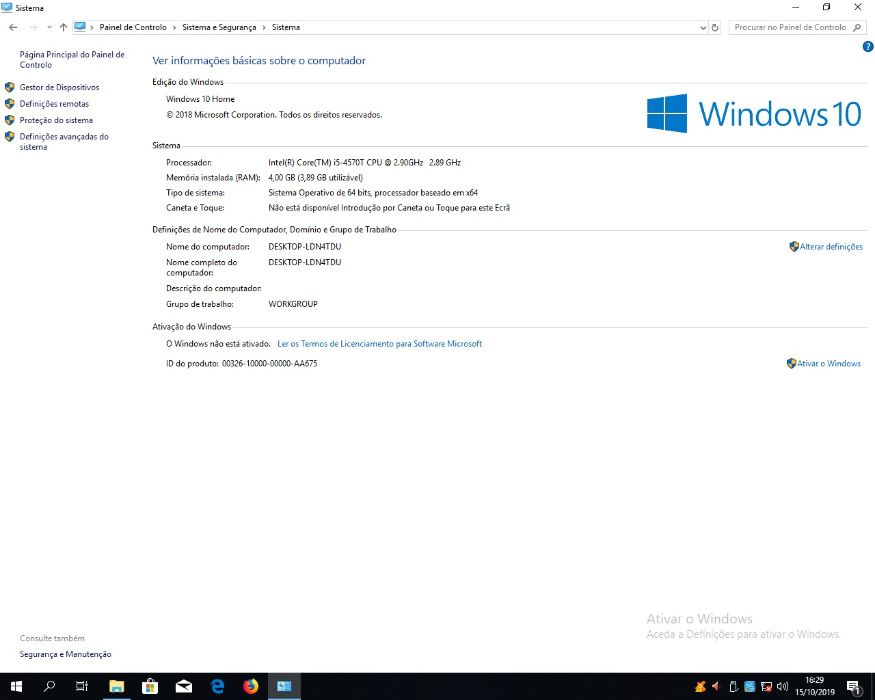Open Task View on taskbar
The image size is (875, 700).
click(x=82, y=686)
